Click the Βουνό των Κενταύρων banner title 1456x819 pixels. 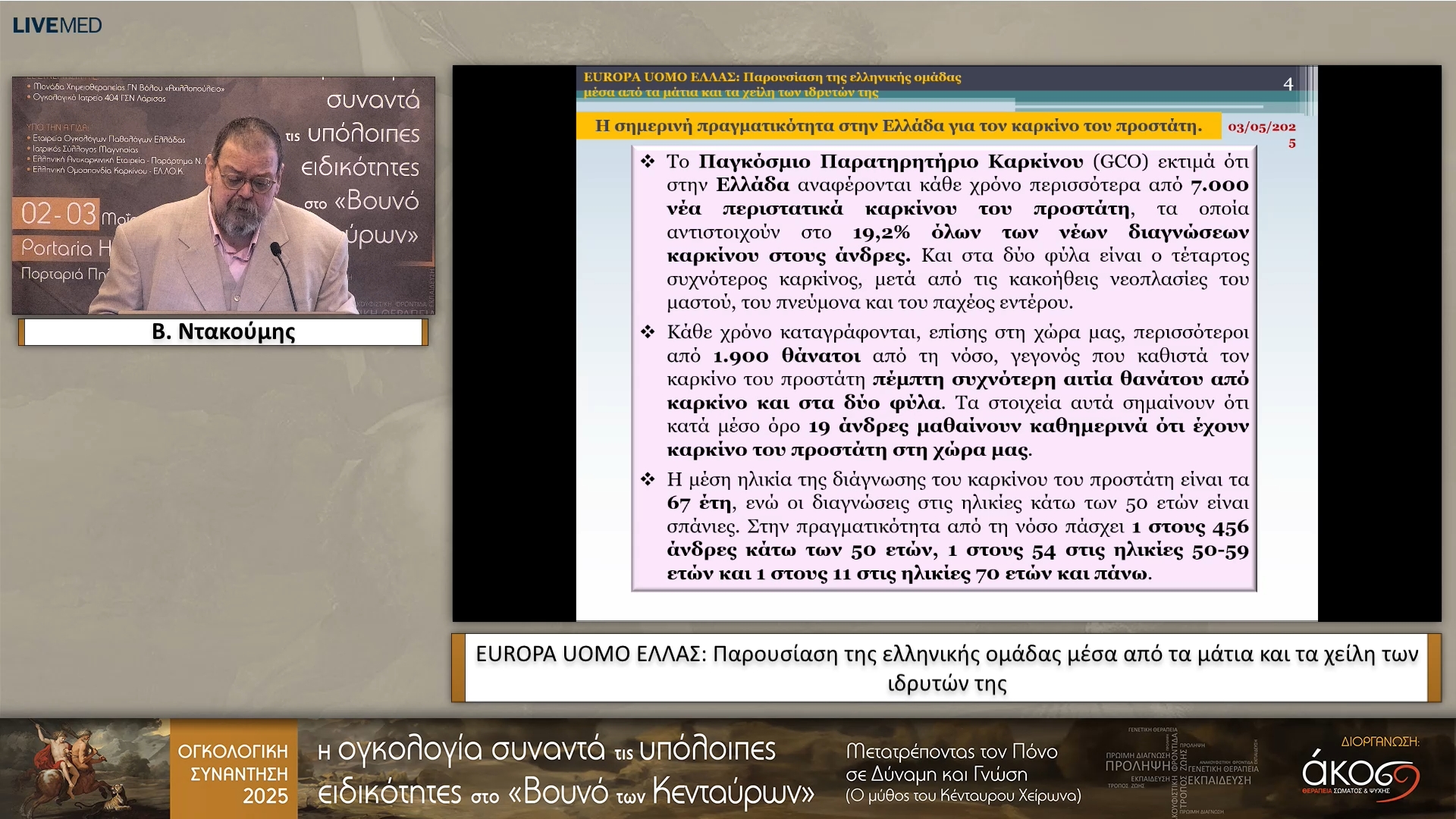(566, 770)
